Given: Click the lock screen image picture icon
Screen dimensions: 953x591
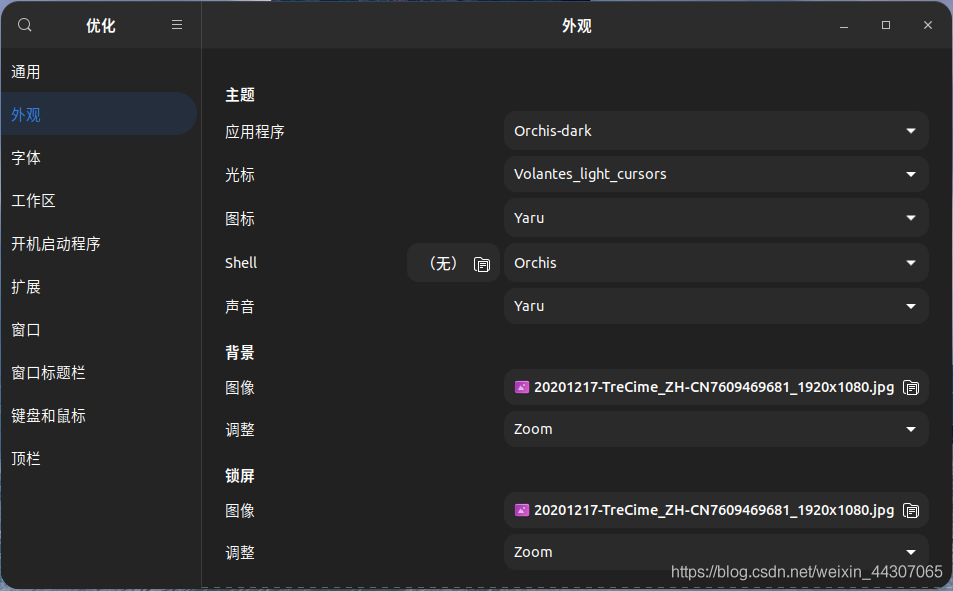Looking at the screenshot, I should click(x=521, y=510).
